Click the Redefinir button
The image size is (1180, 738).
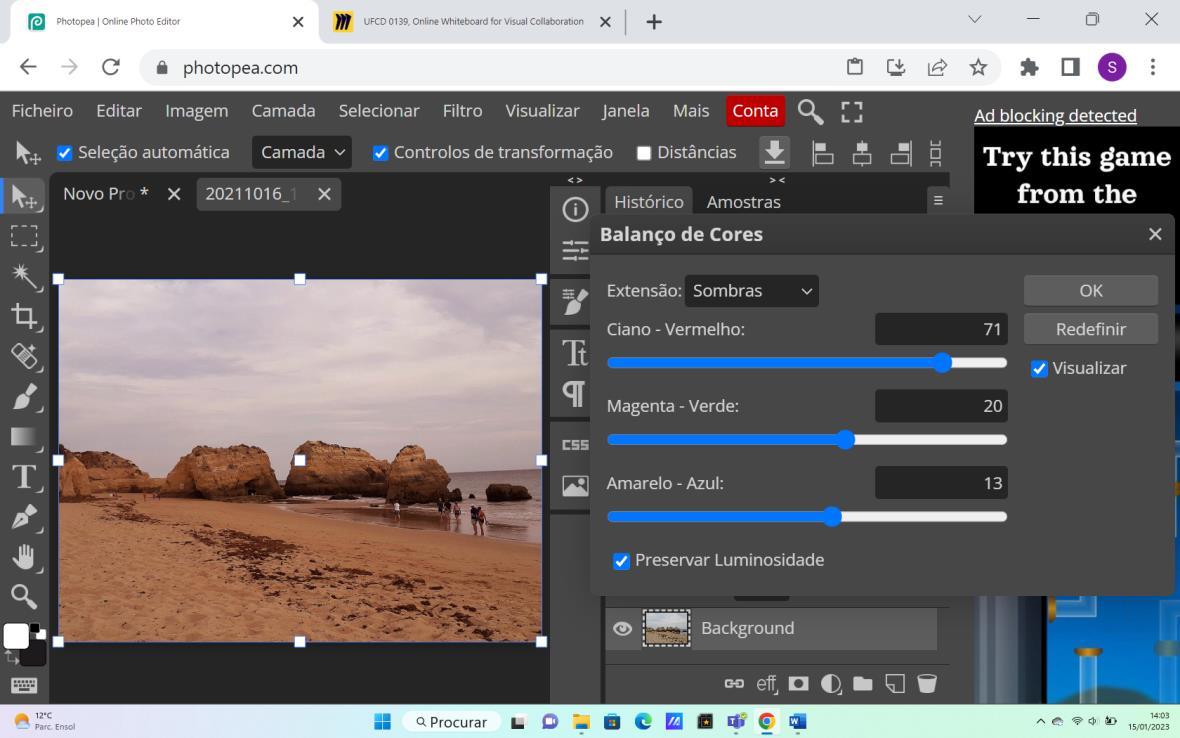(1090, 329)
